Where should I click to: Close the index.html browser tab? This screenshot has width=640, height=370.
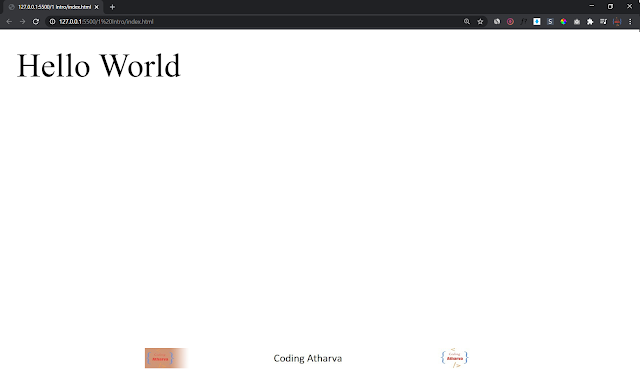(97, 7)
